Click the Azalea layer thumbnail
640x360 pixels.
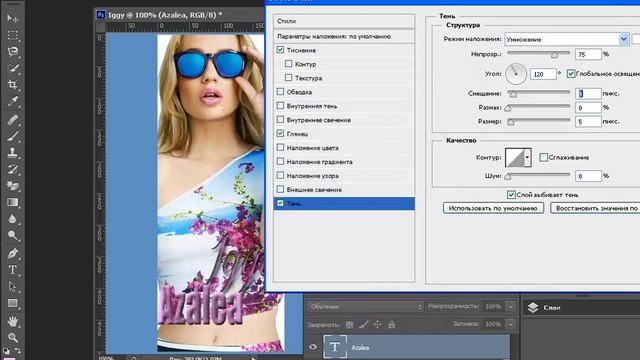[335, 347]
